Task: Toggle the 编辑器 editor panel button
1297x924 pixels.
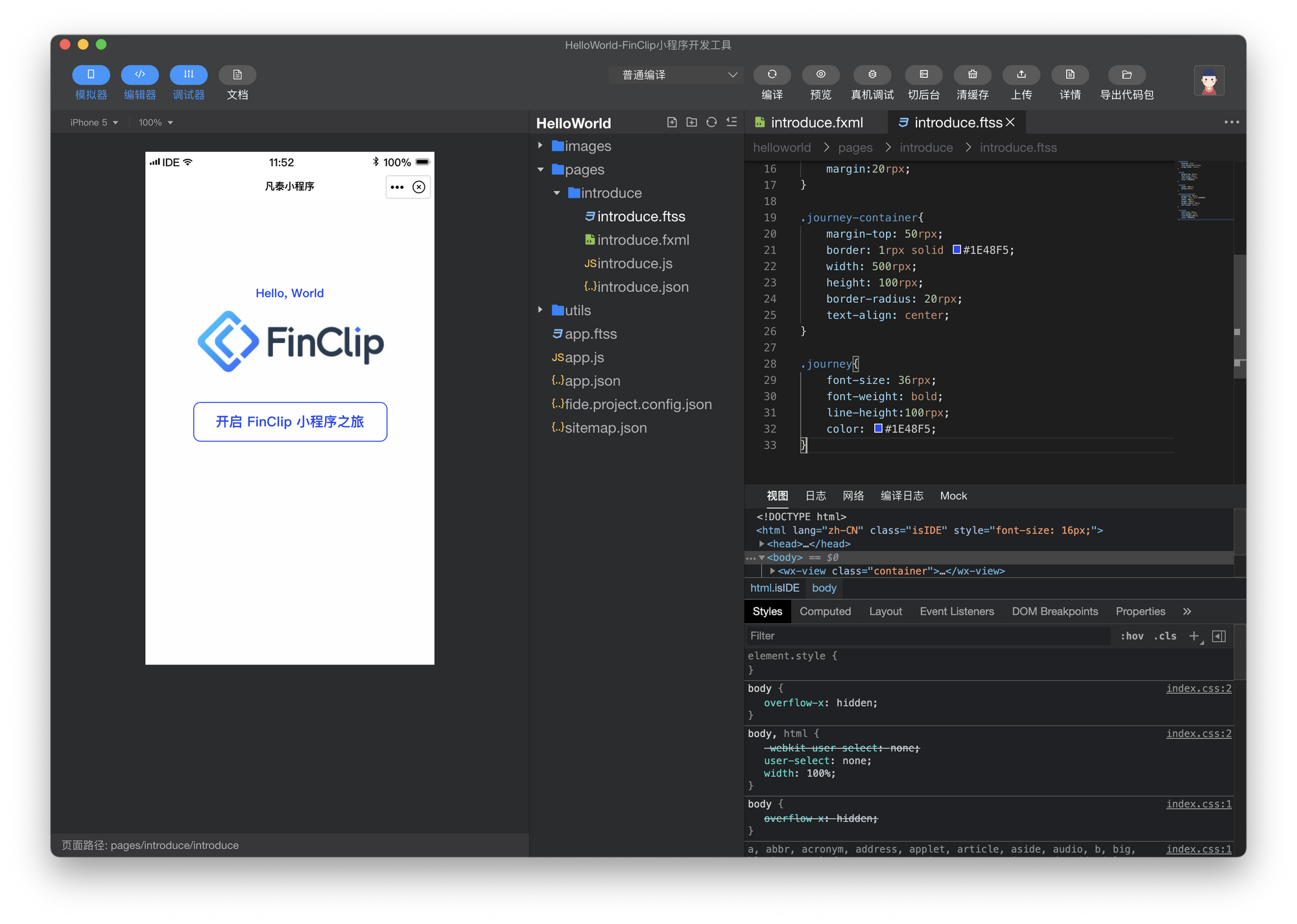Action: click(x=139, y=75)
